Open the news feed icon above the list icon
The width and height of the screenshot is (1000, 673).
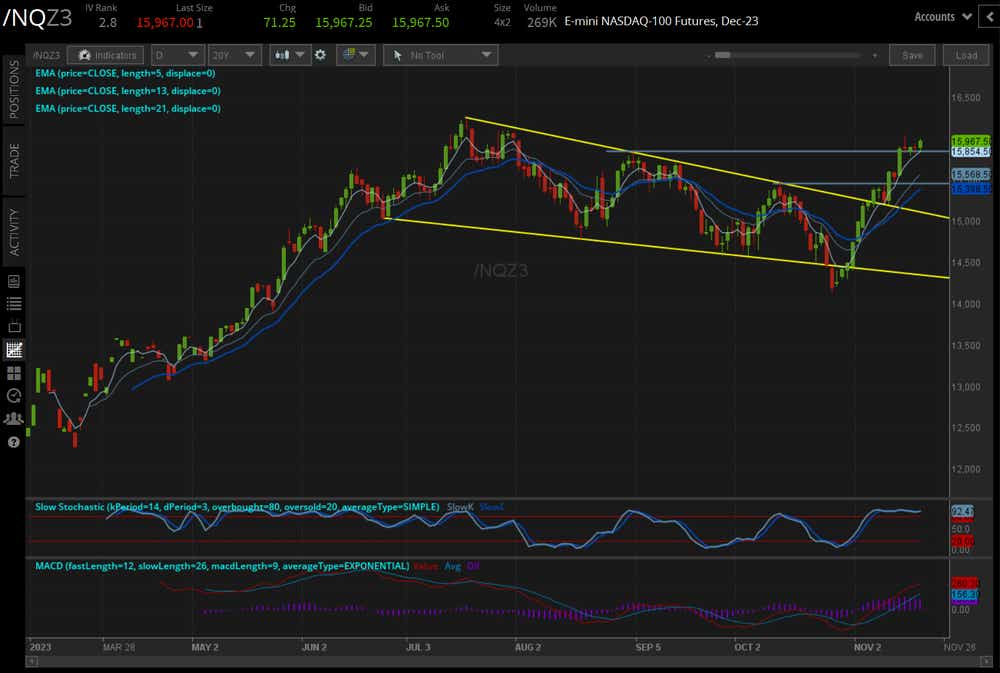tap(13, 281)
